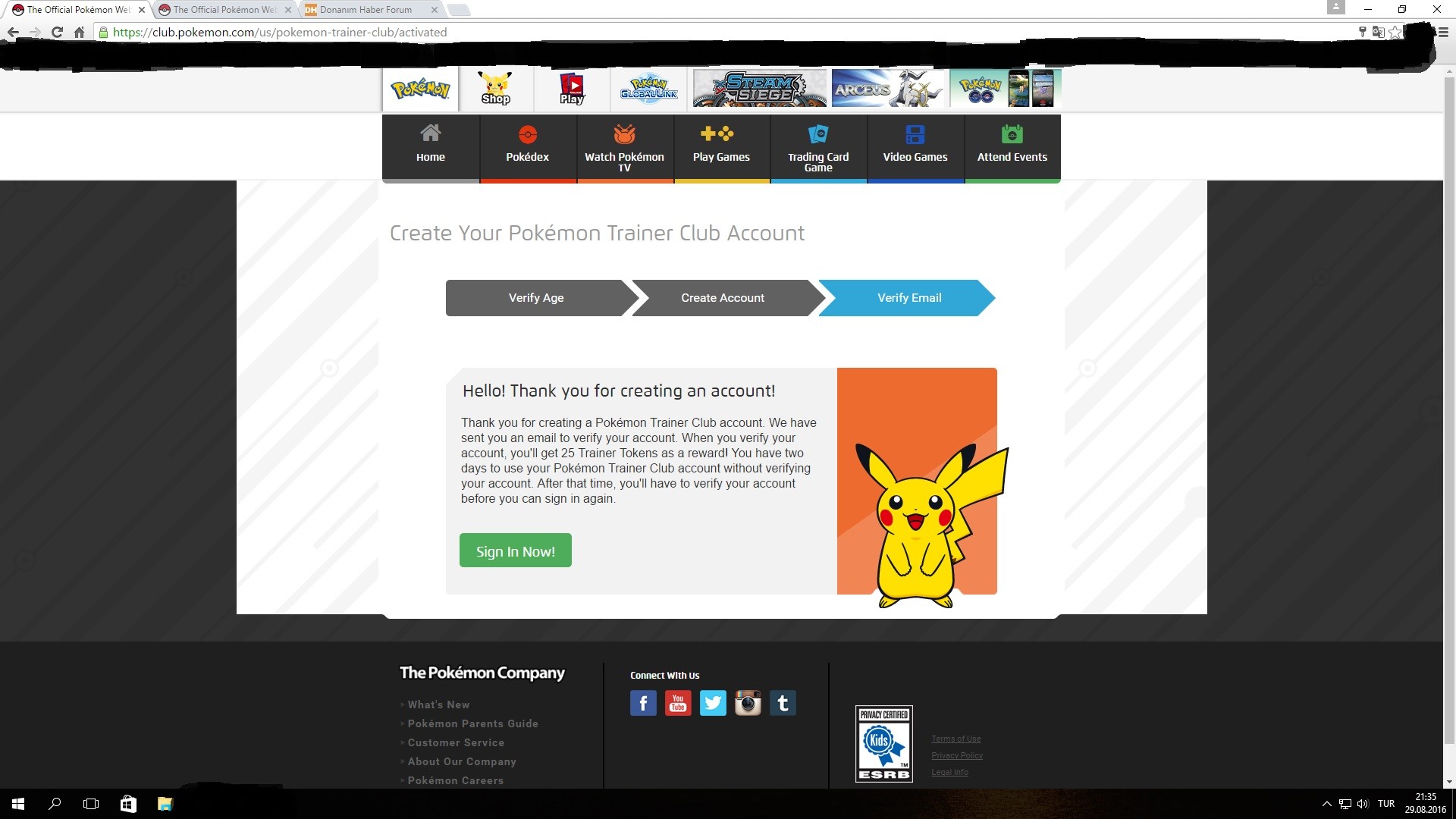This screenshot has width=1456, height=819.
Task: Click the translate page icon
Action: point(1378,33)
